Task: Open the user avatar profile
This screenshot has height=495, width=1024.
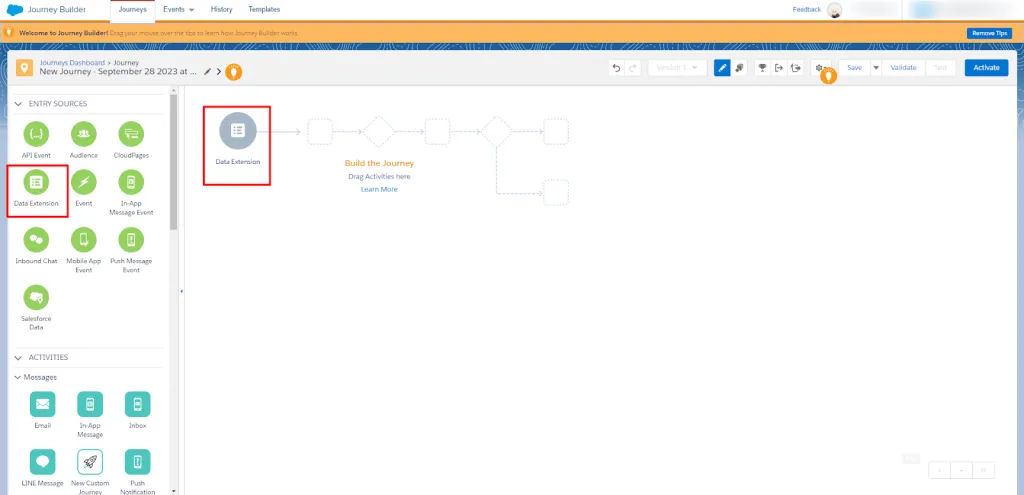Action: (x=834, y=10)
